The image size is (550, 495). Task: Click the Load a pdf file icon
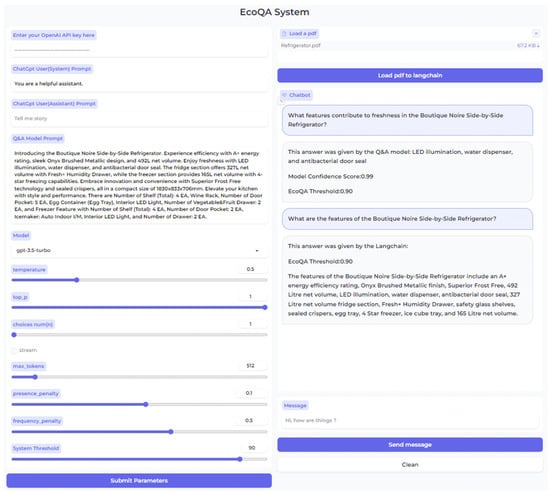(284, 34)
